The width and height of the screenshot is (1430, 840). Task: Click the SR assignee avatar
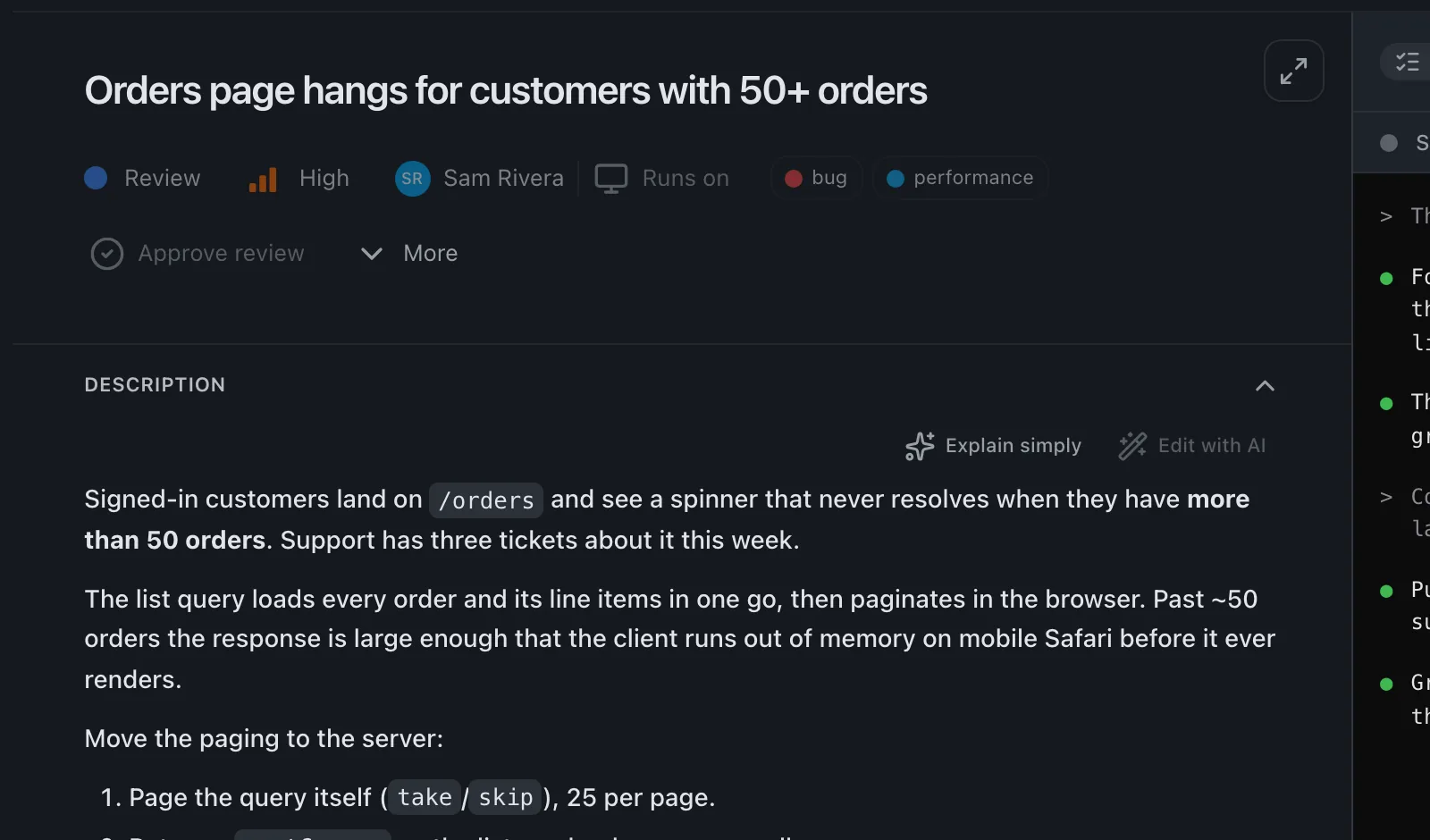[x=412, y=179]
